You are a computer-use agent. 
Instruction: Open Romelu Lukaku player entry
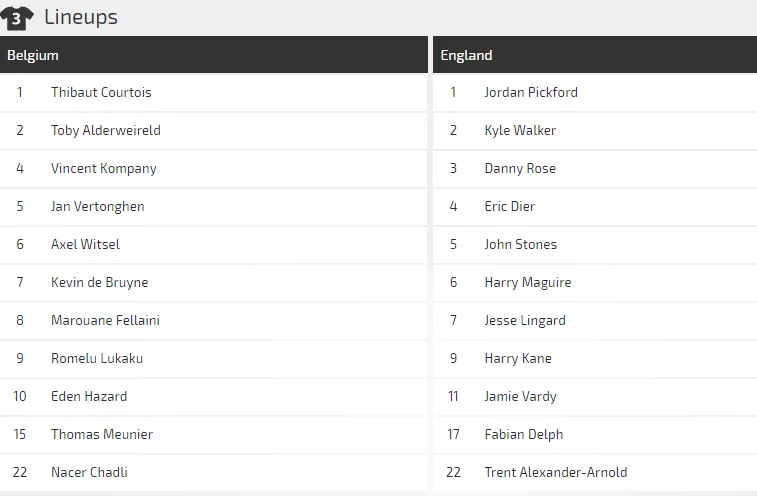[95, 358]
